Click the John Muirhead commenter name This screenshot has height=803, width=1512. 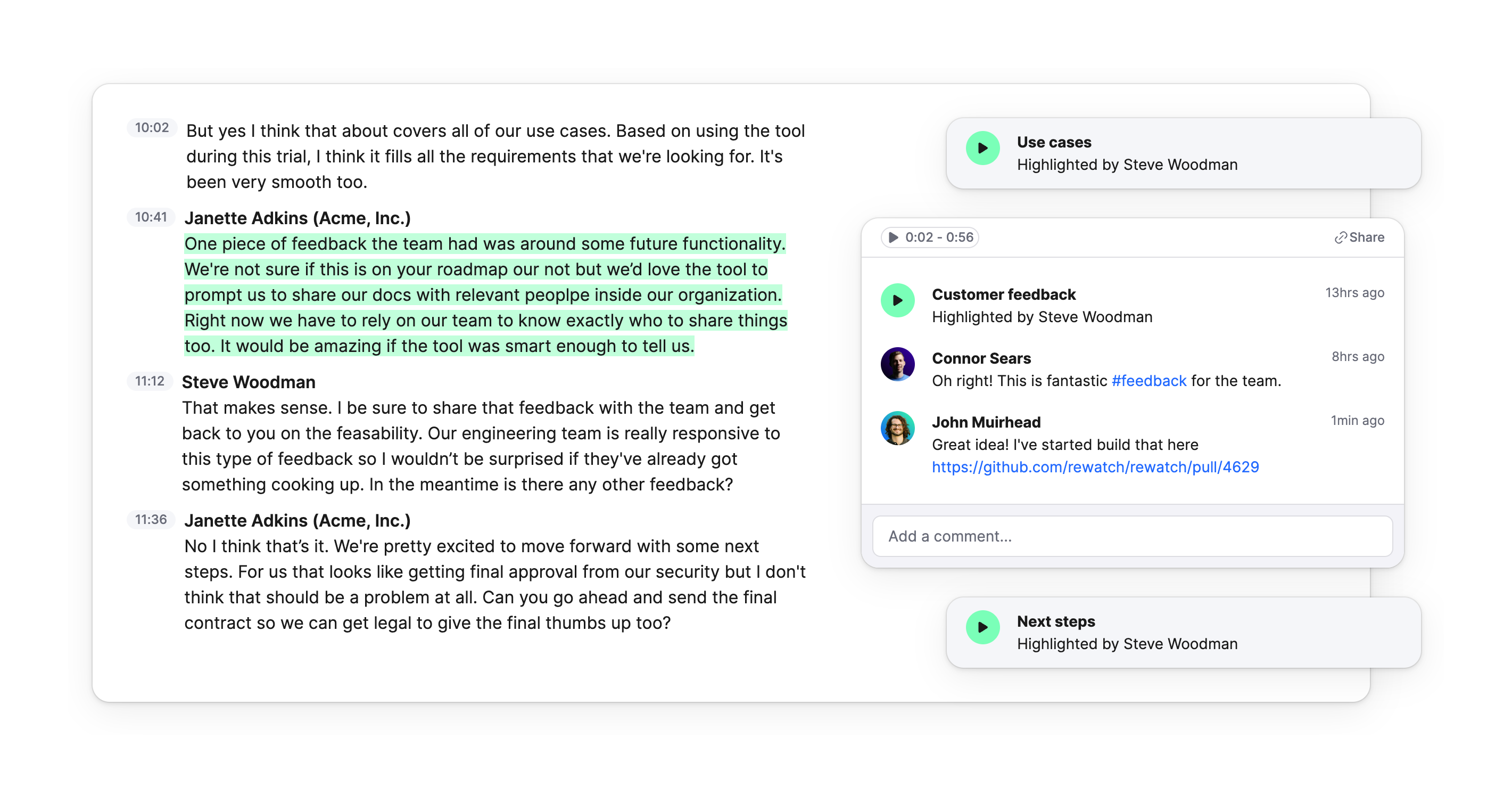pyautogui.click(x=986, y=422)
